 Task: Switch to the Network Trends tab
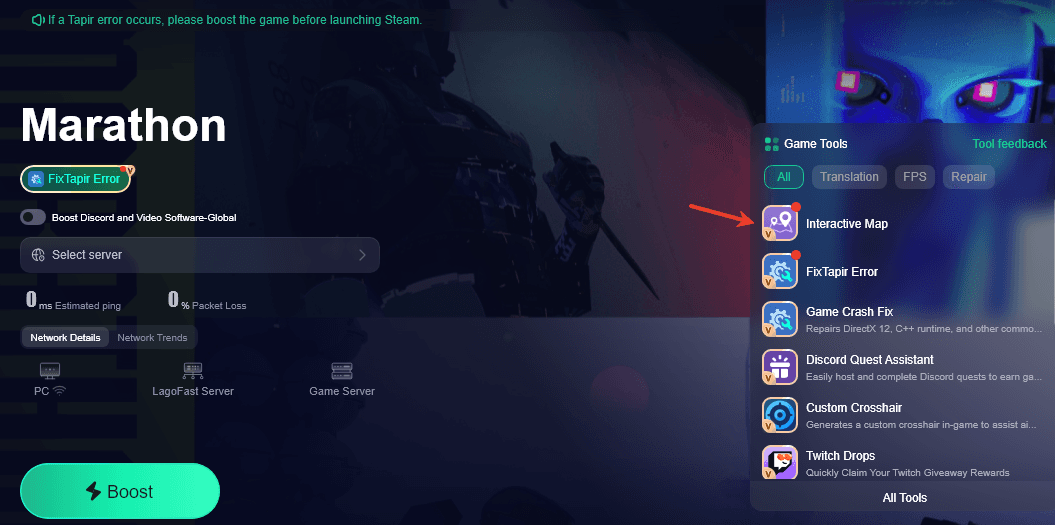[x=152, y=338]
